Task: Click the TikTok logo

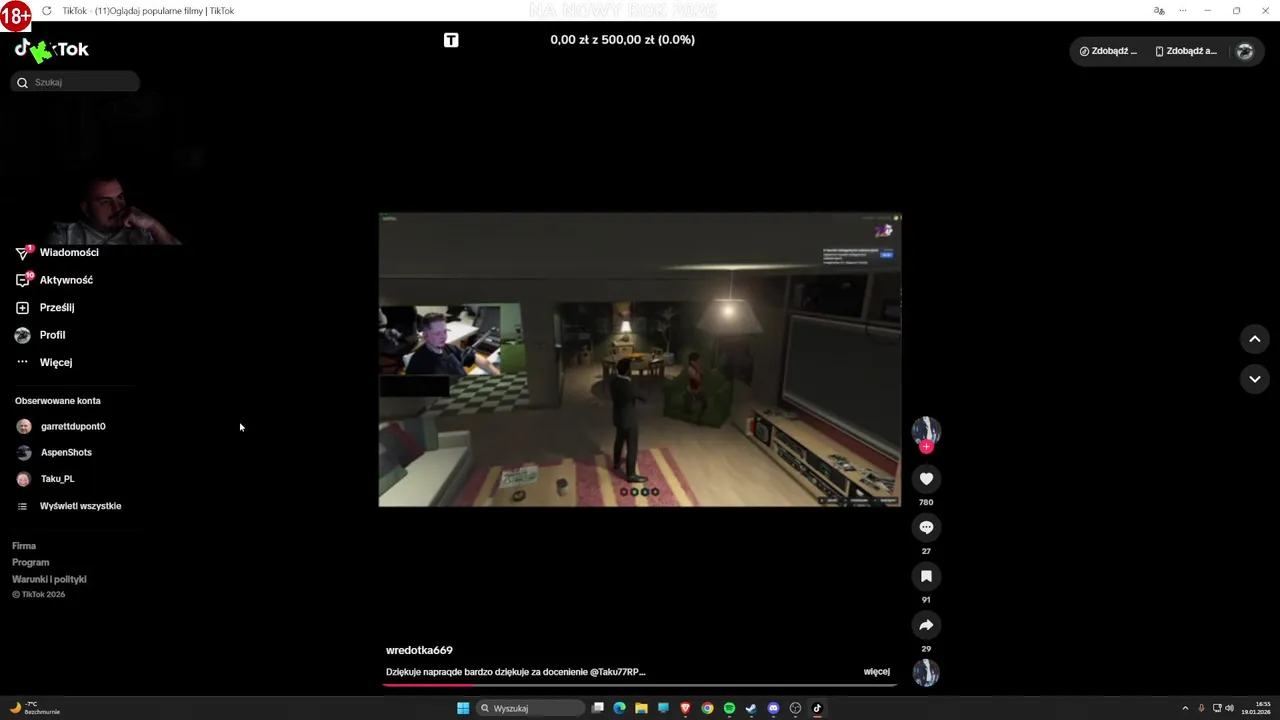Action: [52, 49]
